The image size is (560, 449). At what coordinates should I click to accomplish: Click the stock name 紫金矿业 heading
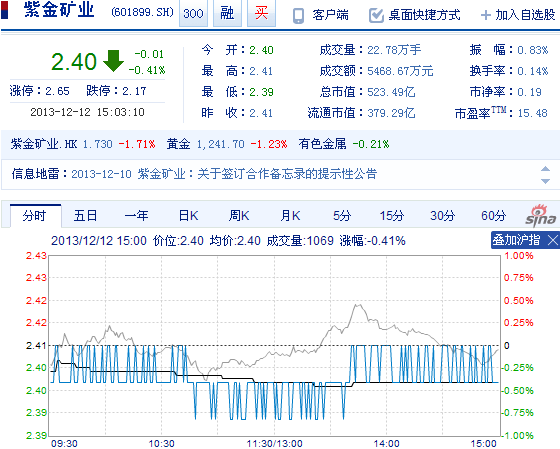coord(59,10)
